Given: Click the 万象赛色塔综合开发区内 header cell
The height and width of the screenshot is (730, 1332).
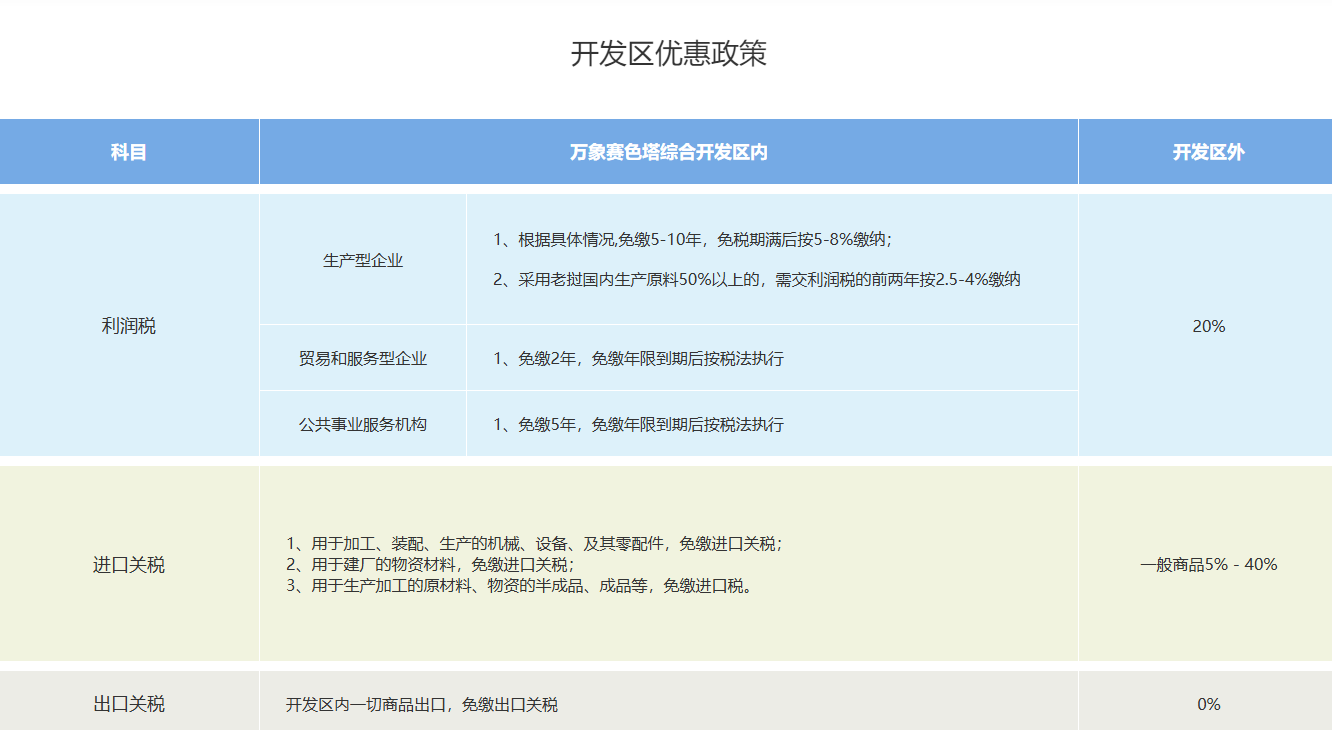Looking at the screenshot, I should click(x=668, y=150).
